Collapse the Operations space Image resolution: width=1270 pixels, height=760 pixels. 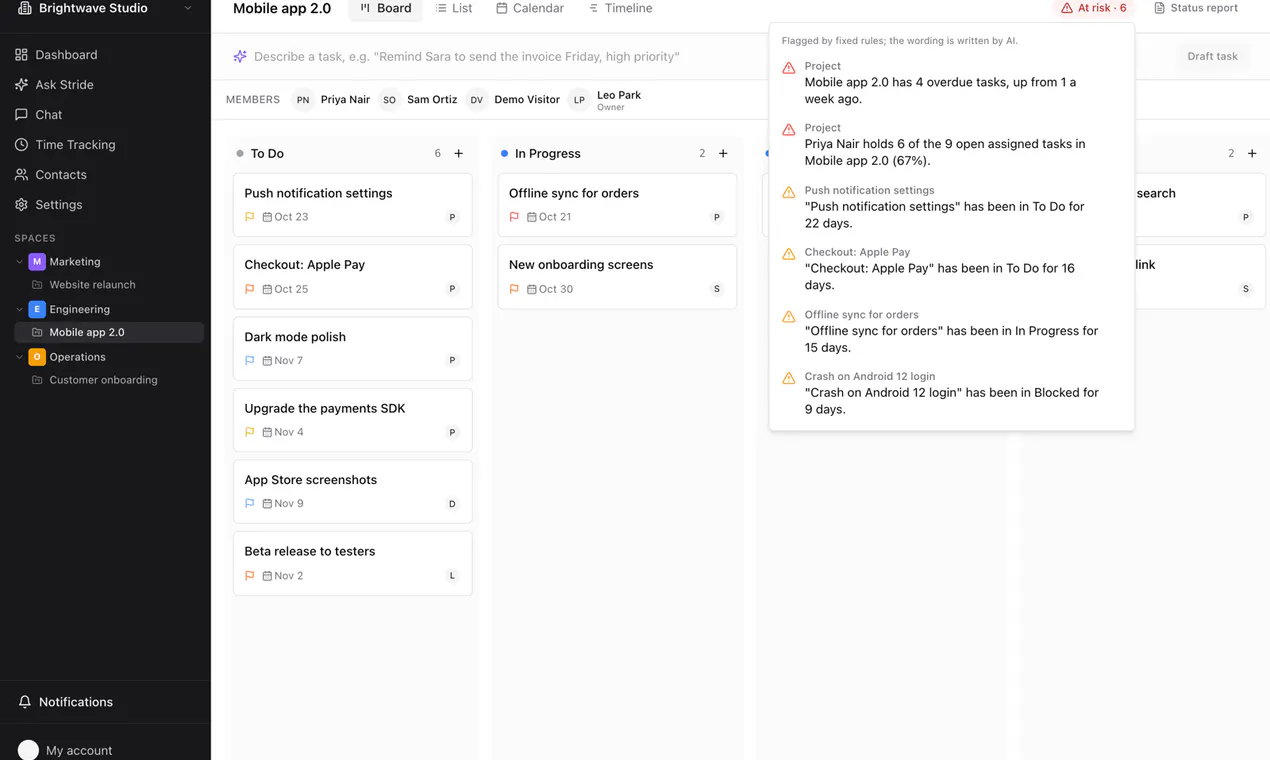click(19, 357)
